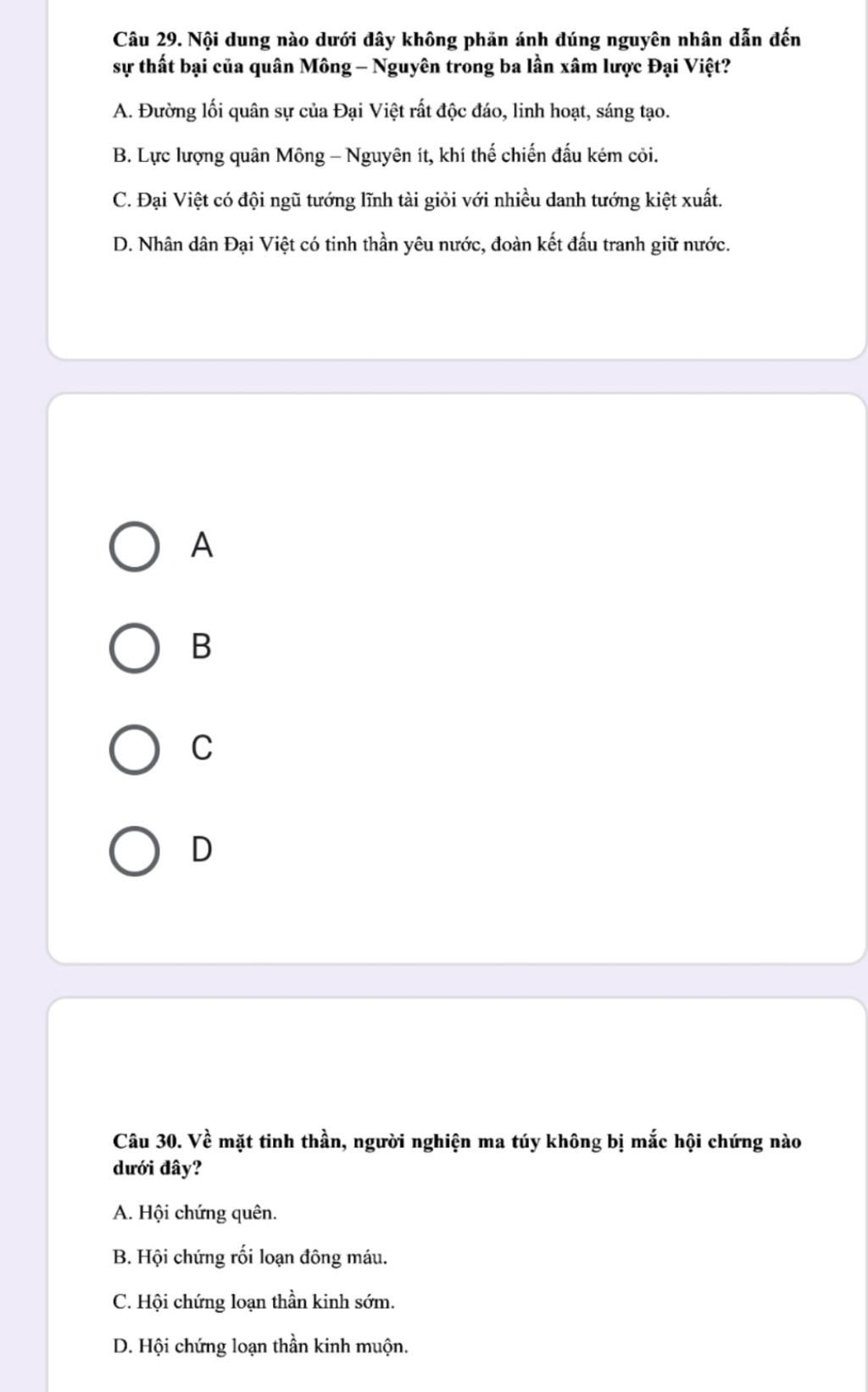
Task: Select radio button for answer A
Action: coord(134,548)
